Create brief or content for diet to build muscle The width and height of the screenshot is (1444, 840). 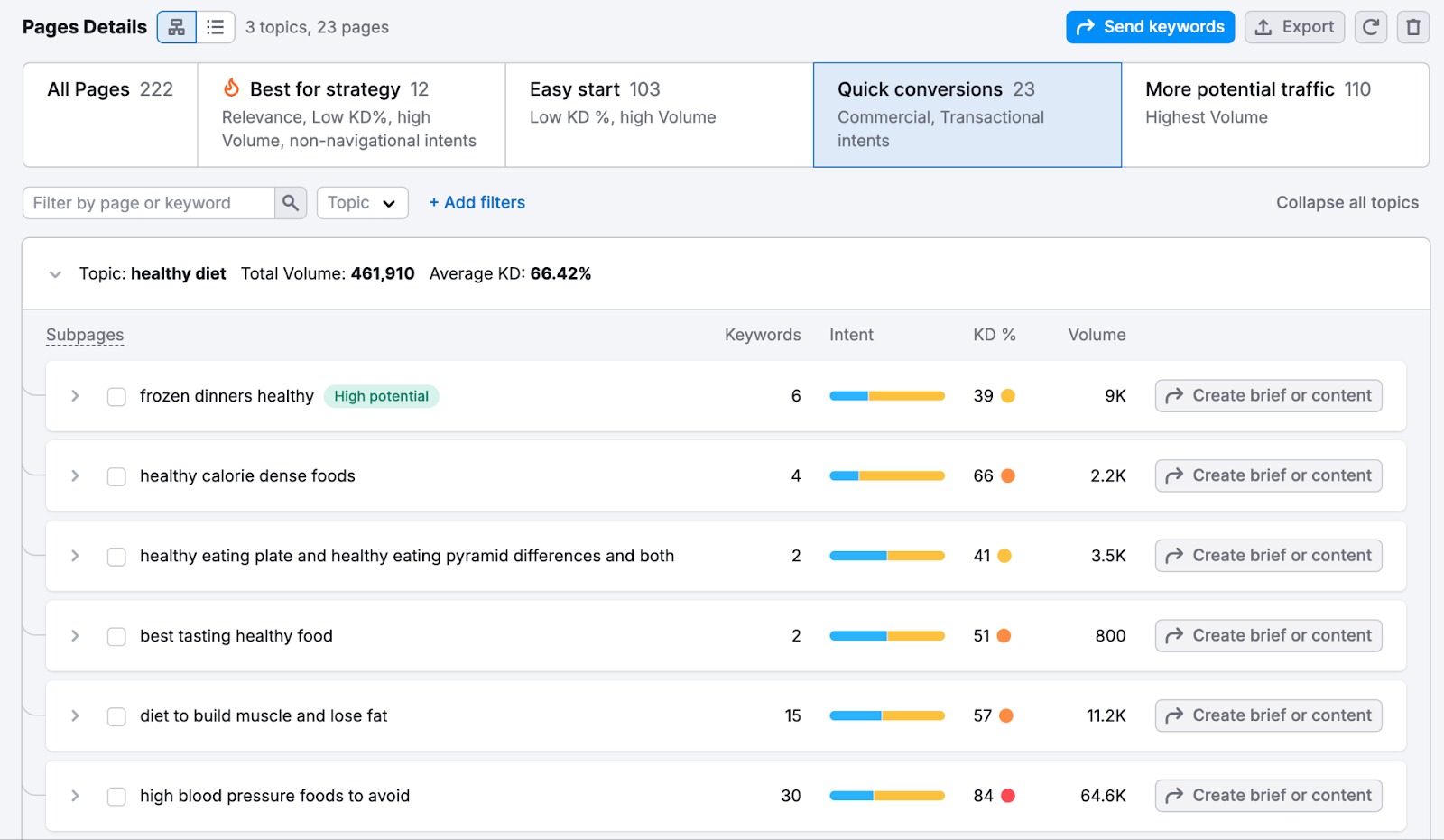1268,715
